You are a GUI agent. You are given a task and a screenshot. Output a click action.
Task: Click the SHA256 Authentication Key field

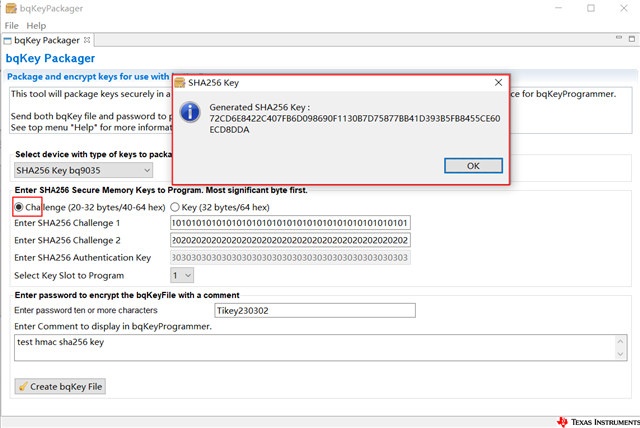pyautogui.click(x=290, y=257)
